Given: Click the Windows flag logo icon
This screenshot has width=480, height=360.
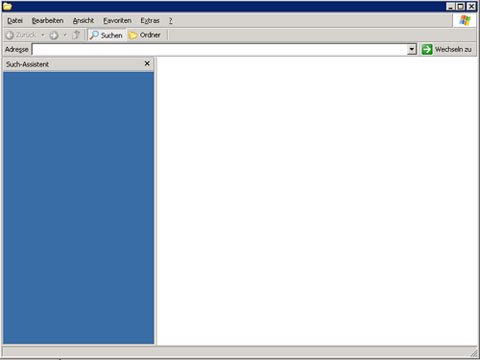Looking at the screenshot, I should [465, 20].
